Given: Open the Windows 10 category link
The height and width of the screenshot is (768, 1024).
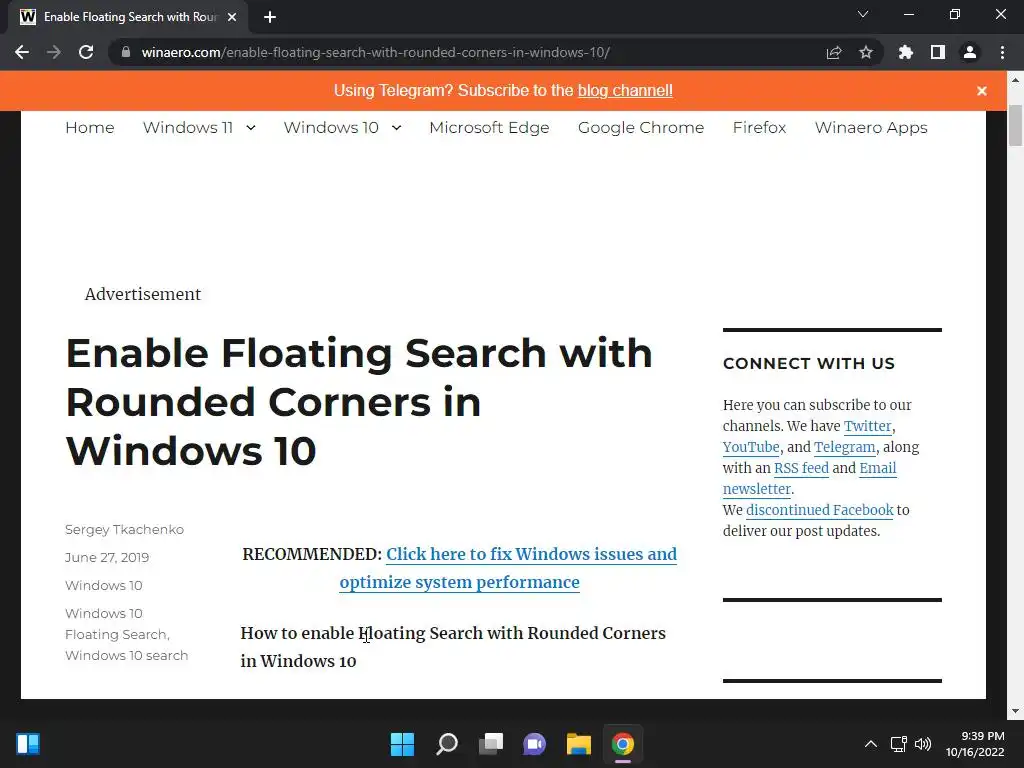Looking at the screenshot, I should (104, 585).
